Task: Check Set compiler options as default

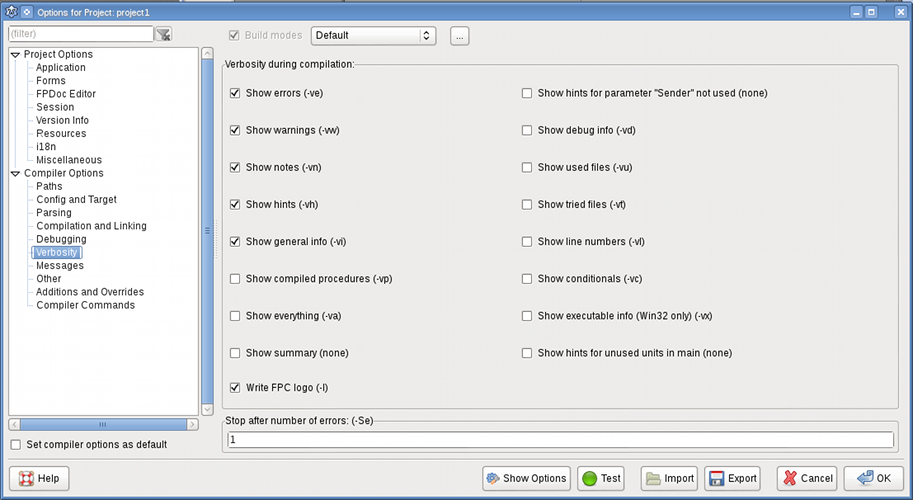Action: 15,444
